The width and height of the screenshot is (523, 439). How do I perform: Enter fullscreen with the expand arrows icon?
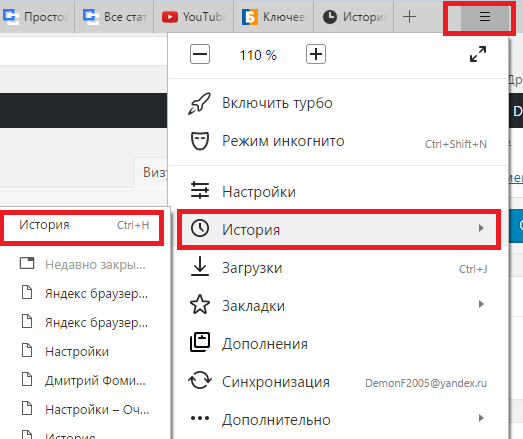pos(478,54)
